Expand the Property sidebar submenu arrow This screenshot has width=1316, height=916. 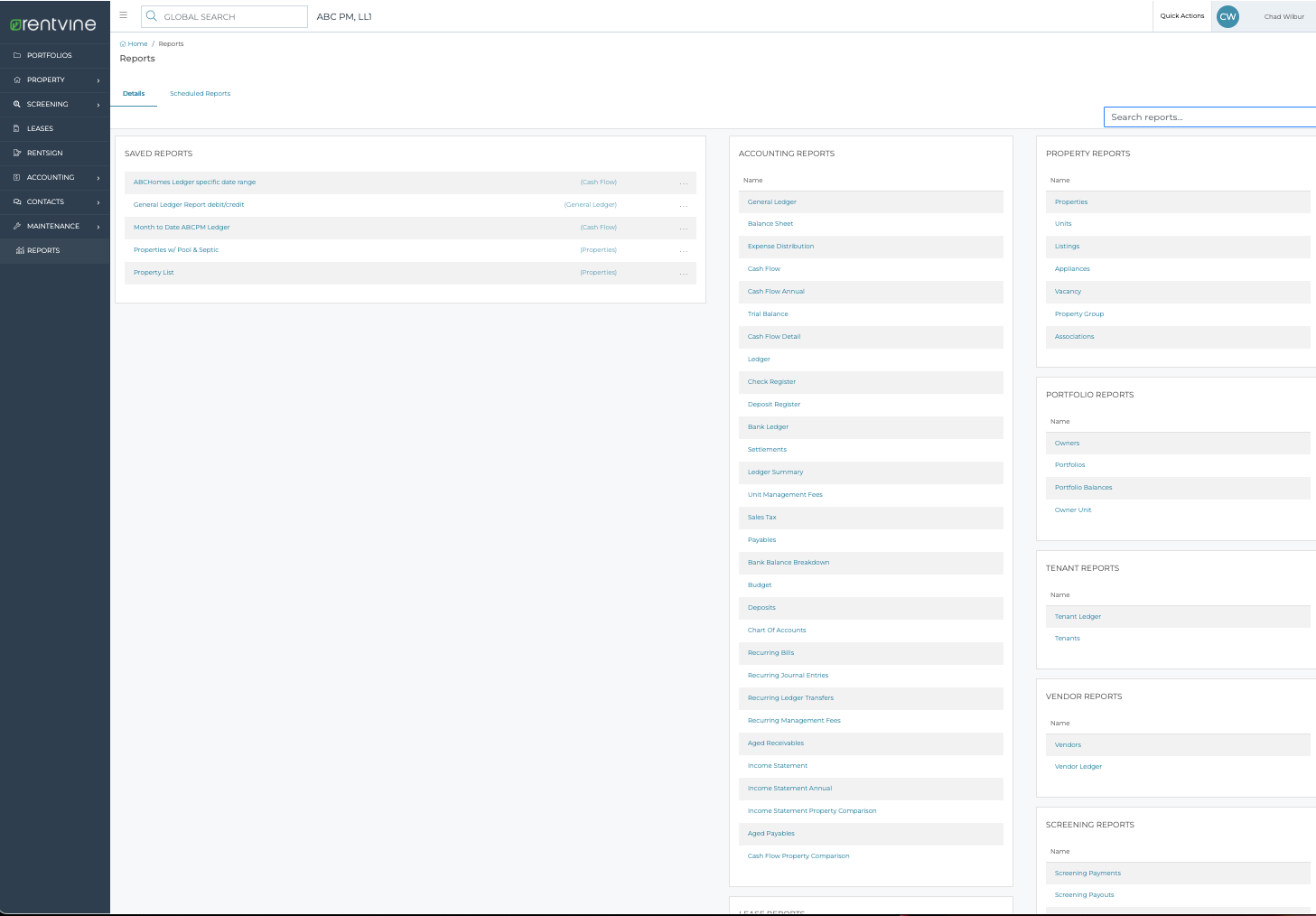click(98, 80)
